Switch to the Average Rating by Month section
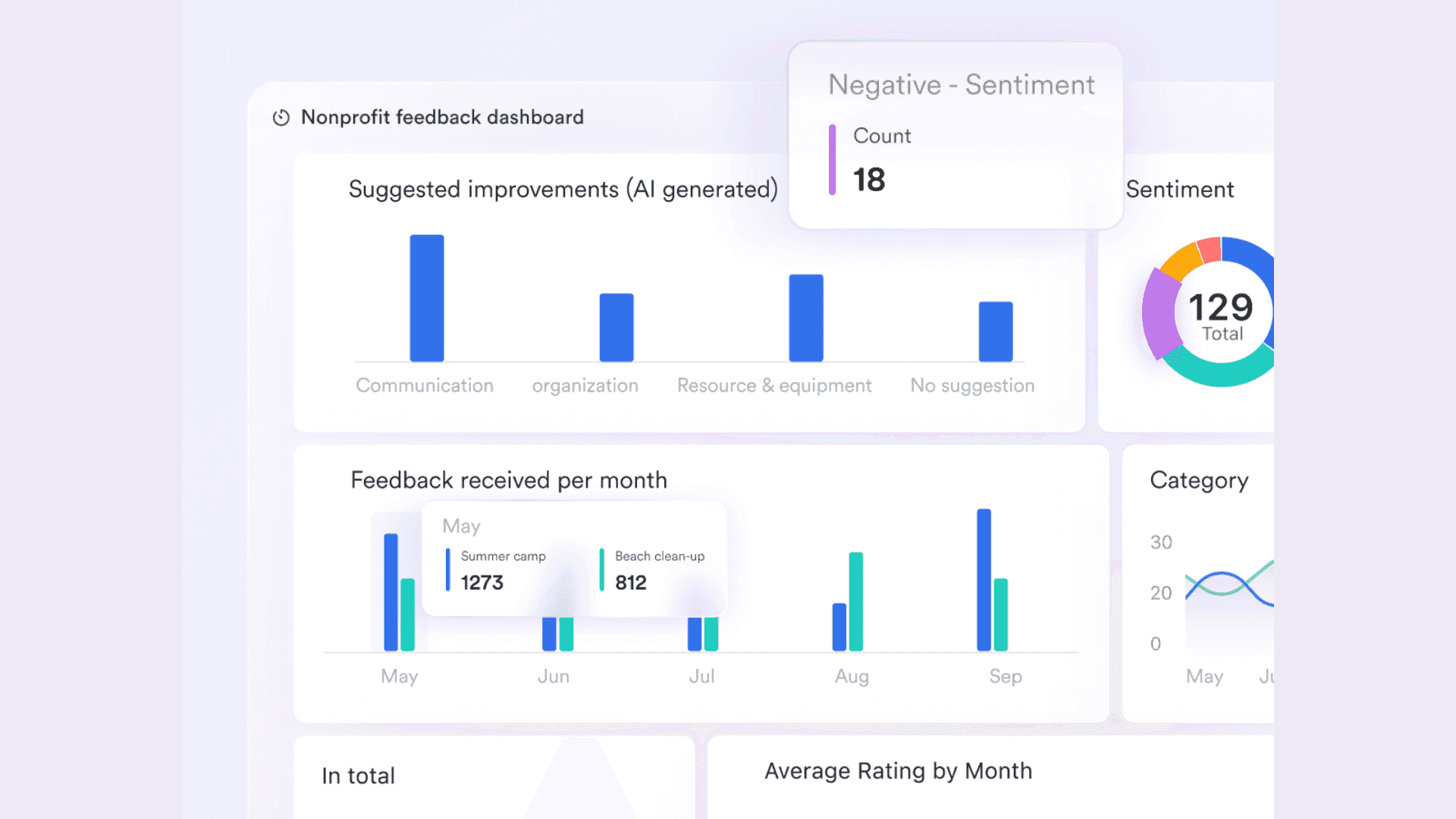Viewport: 1456px width, 819px height. coord(898,770)
